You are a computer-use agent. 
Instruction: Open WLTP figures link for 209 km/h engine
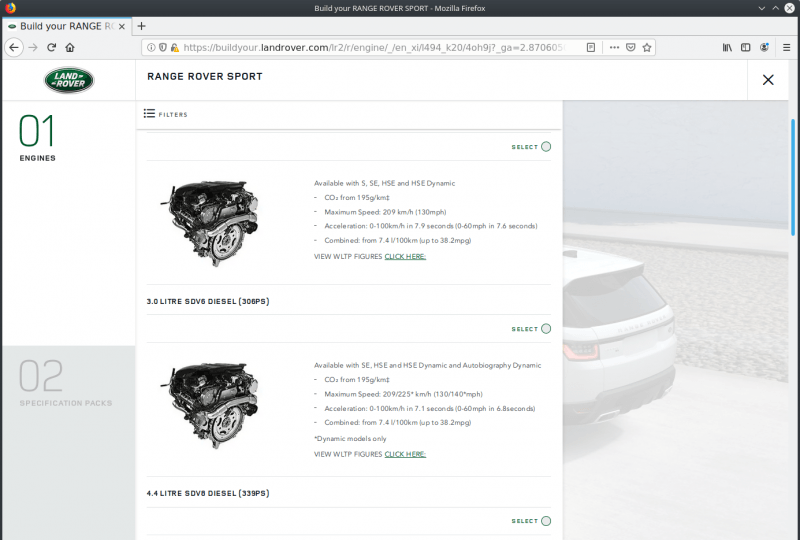click(x=405, y=257)
